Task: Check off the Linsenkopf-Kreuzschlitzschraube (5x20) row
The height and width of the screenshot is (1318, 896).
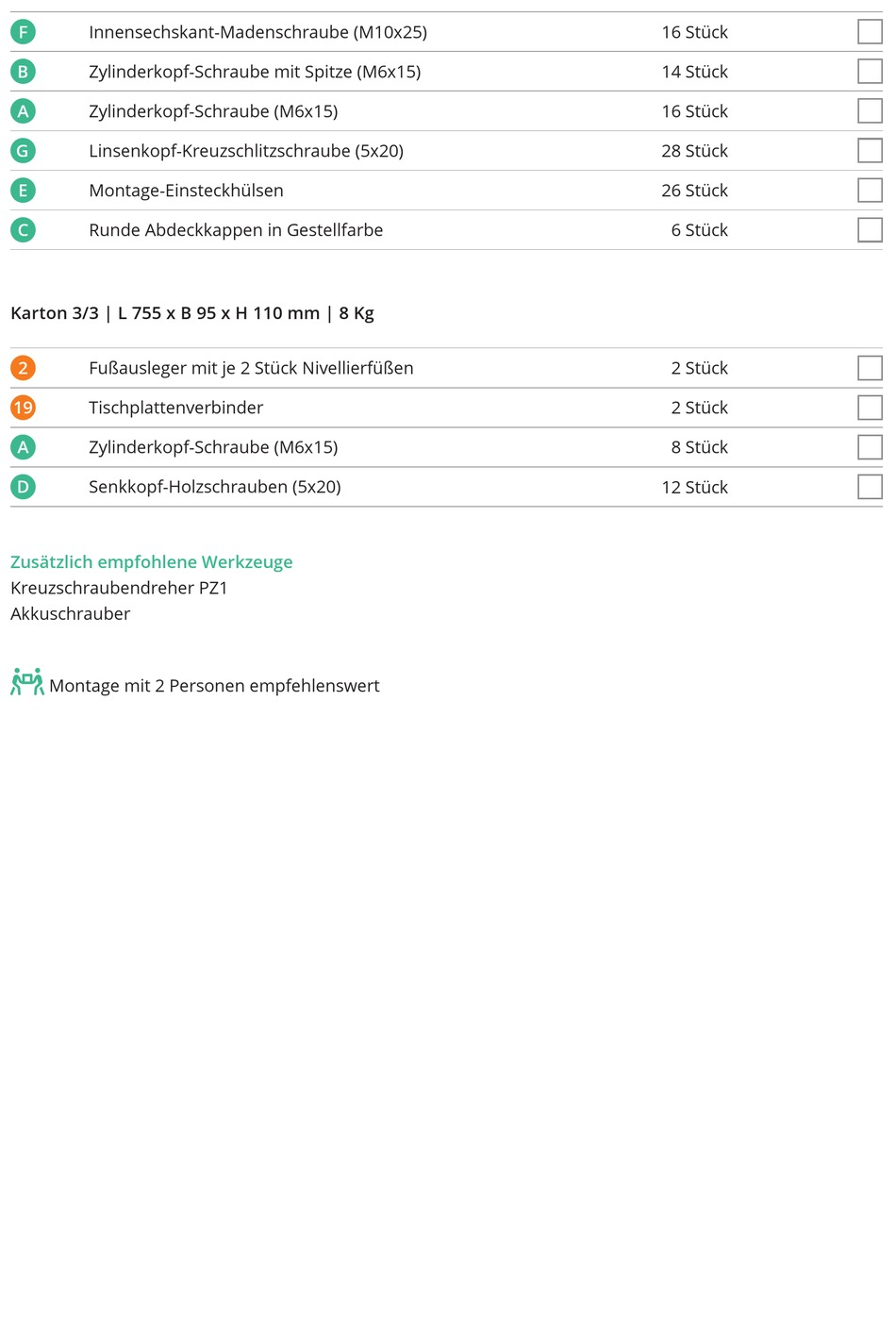Action: click(x=870, y=151)
